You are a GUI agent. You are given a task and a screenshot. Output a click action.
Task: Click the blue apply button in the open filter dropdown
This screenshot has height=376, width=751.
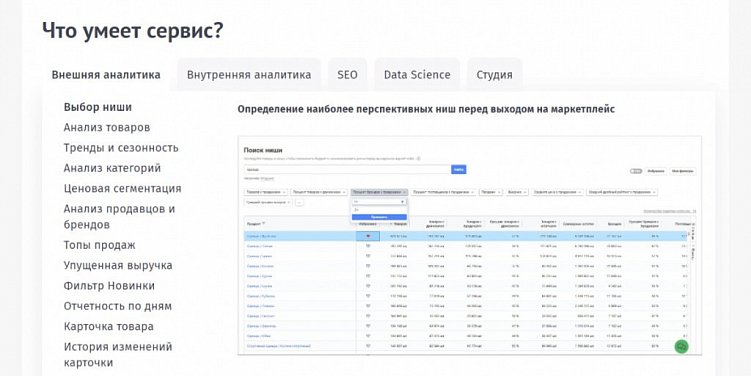(x=379, y=217)
